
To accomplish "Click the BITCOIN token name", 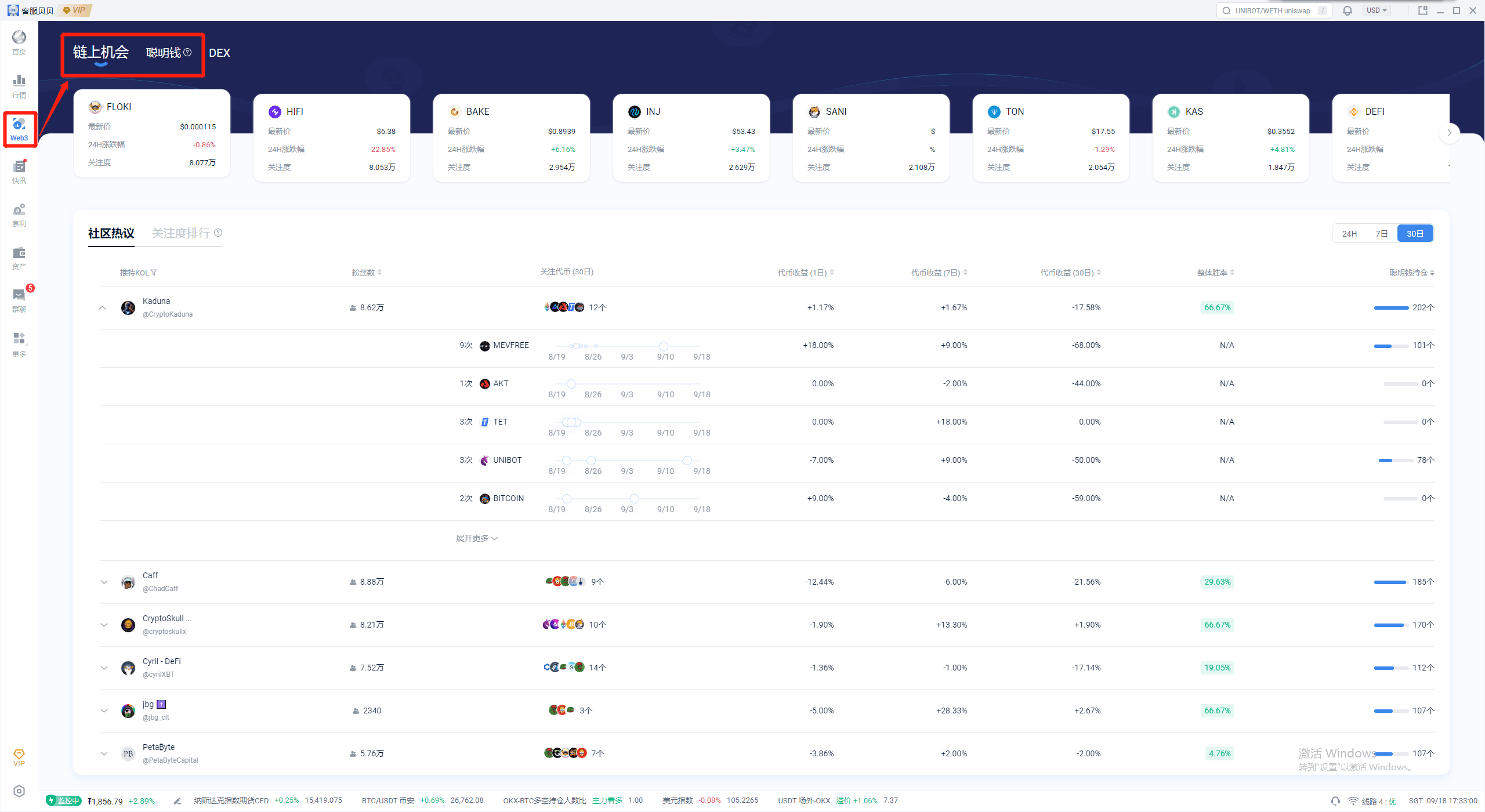I will 509,498.
